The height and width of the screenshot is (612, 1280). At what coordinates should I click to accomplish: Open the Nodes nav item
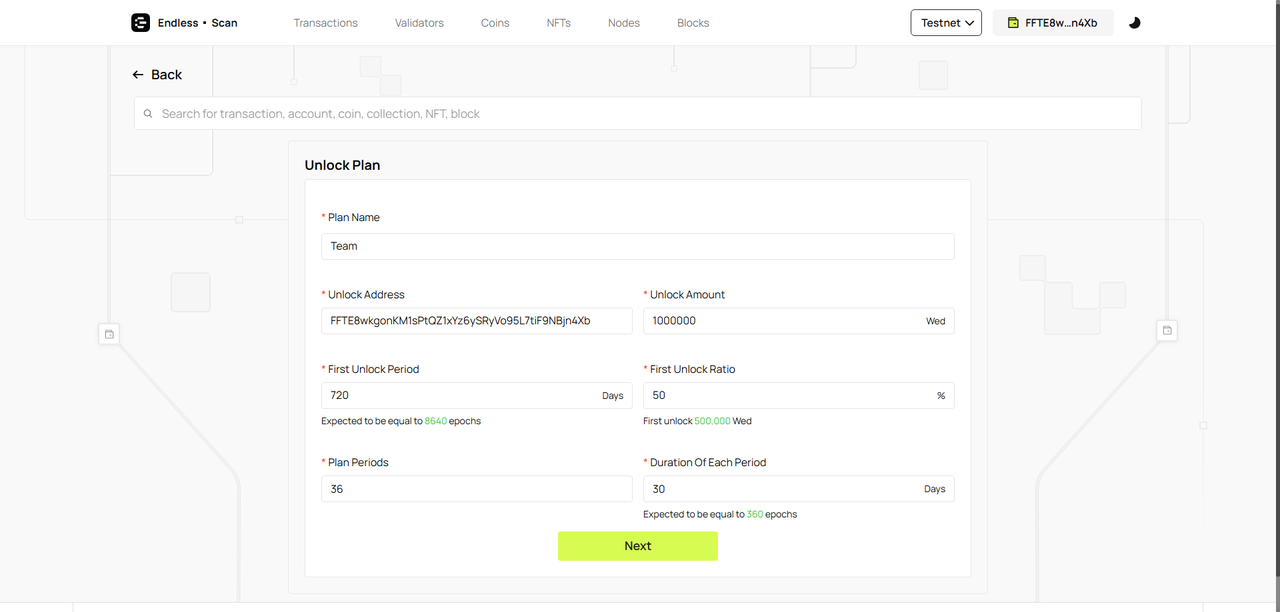tap(624, 23)
